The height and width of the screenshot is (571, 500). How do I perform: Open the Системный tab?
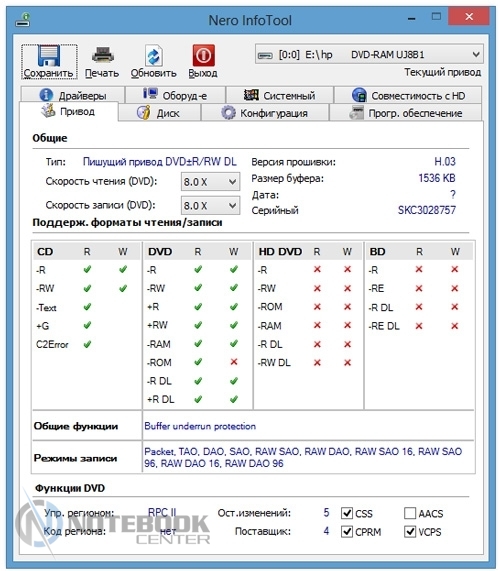(x=280, y=95)
